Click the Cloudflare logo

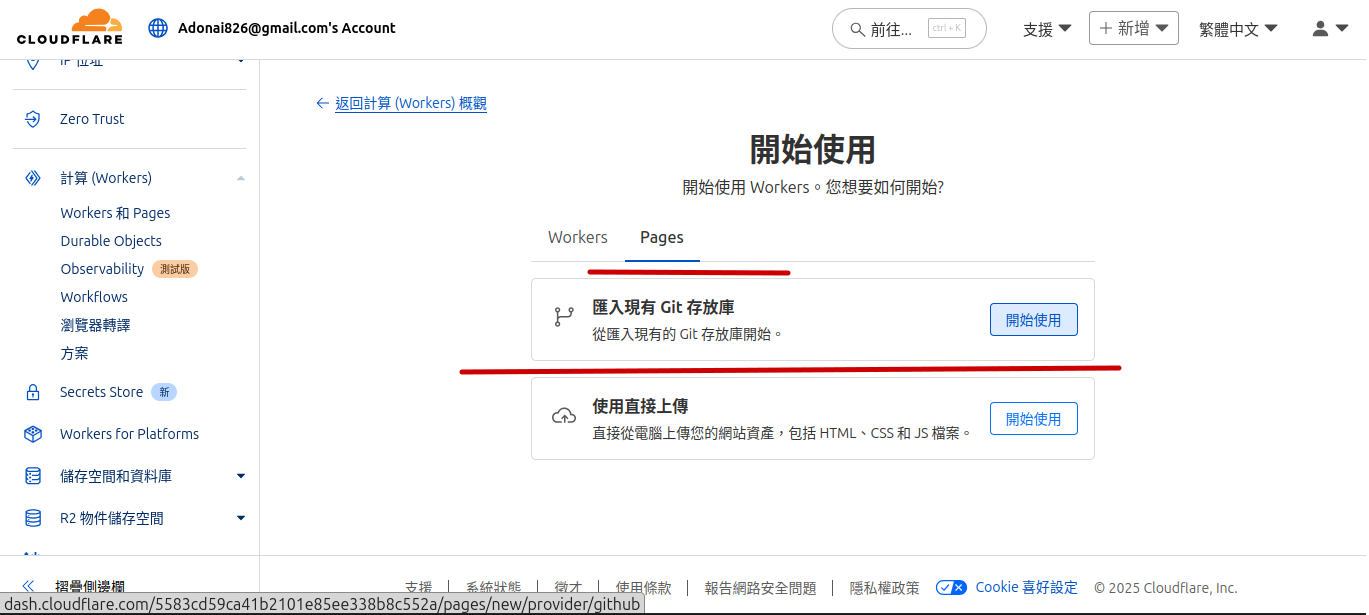click(68, 27)
